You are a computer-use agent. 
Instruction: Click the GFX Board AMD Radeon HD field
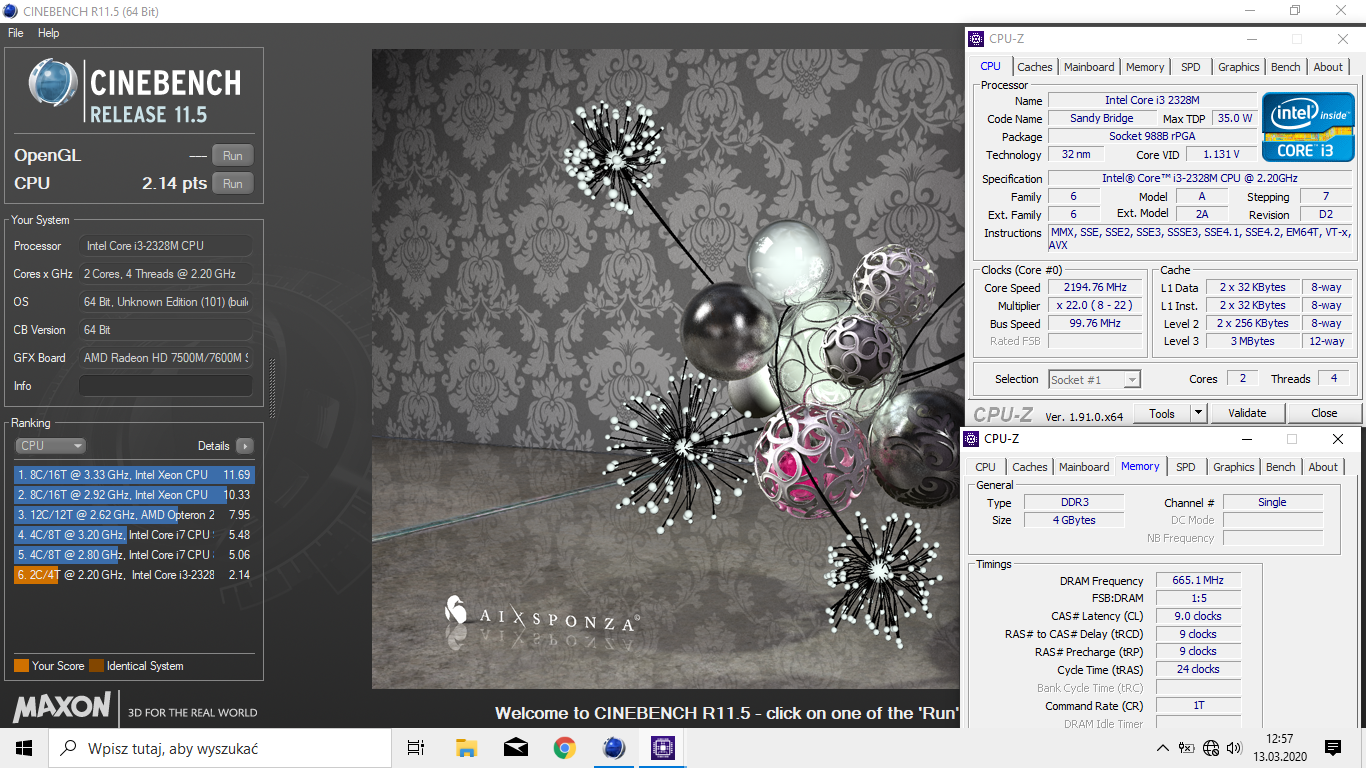tap(166, 357)
